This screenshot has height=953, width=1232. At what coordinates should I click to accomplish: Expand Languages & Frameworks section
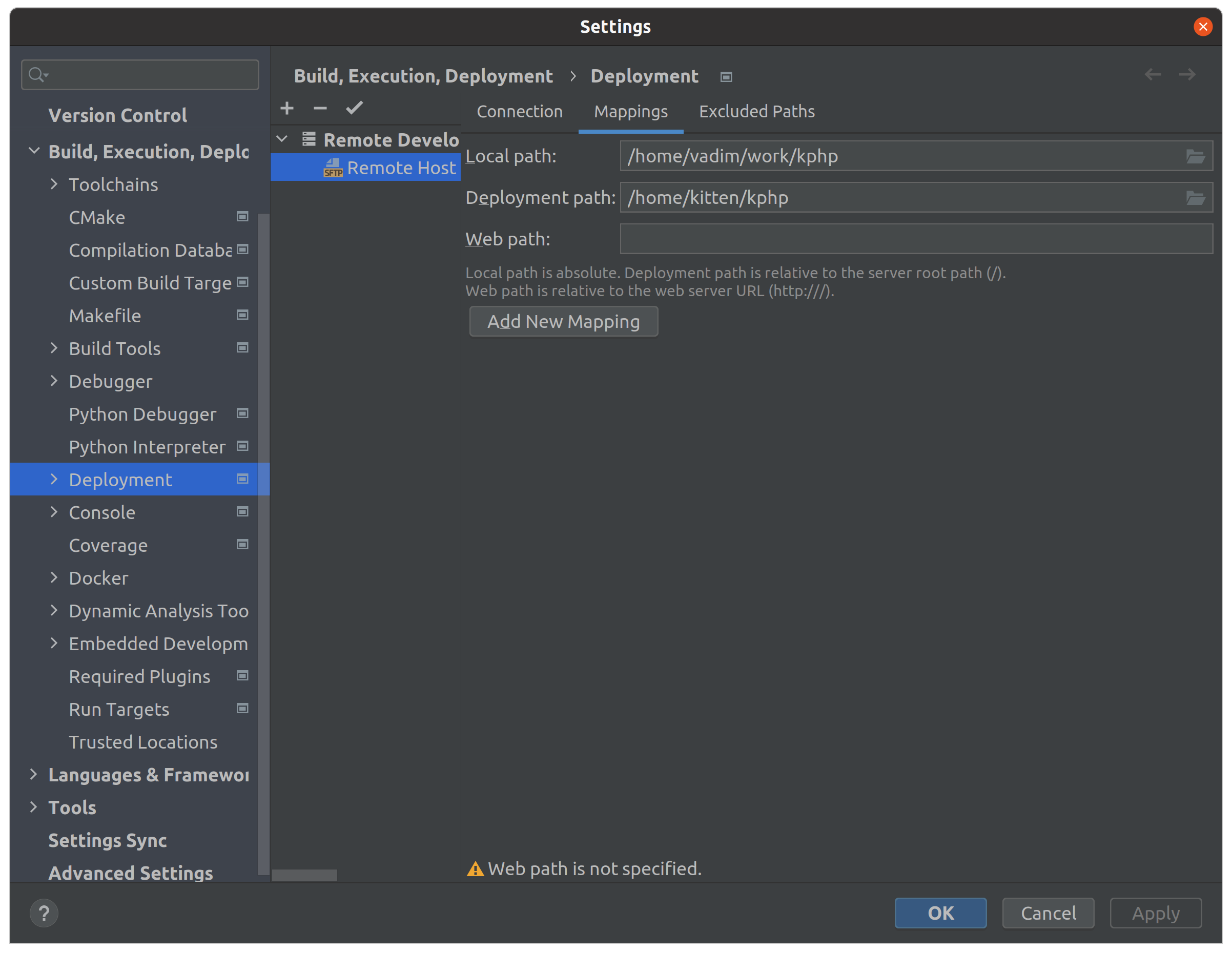[33, 774]
